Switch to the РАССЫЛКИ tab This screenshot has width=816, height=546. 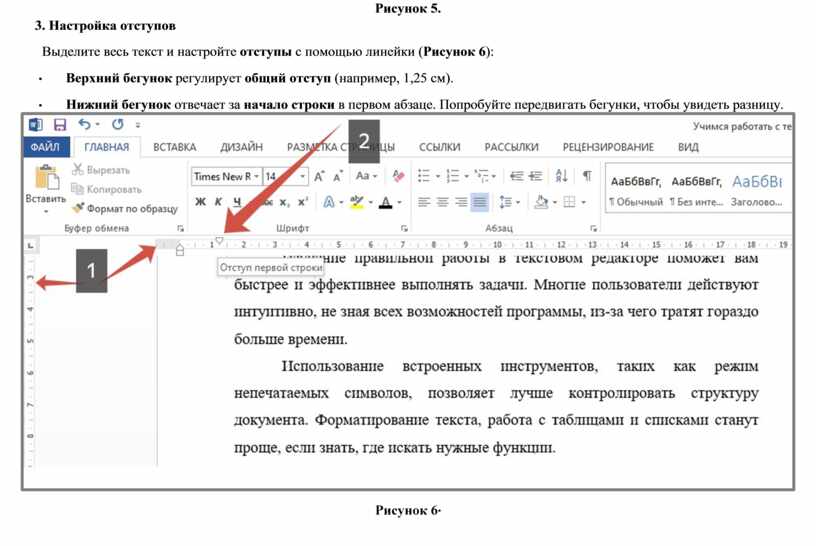click(512, 147)
